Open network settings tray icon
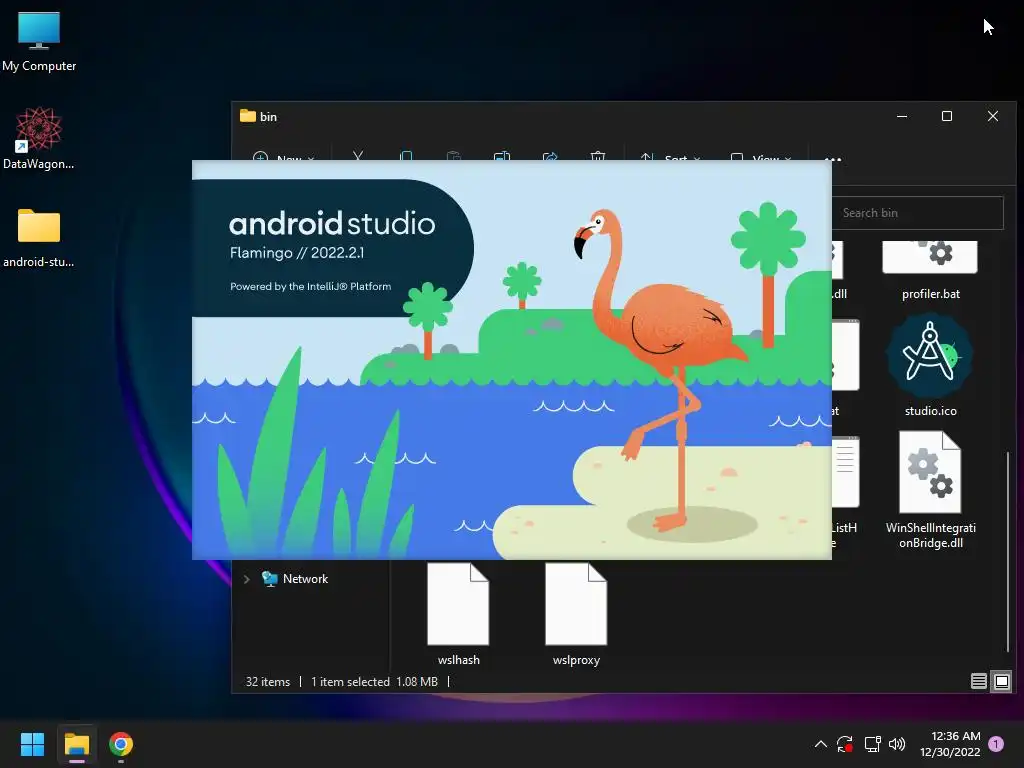1024x768 pixels. click(872, 744)
